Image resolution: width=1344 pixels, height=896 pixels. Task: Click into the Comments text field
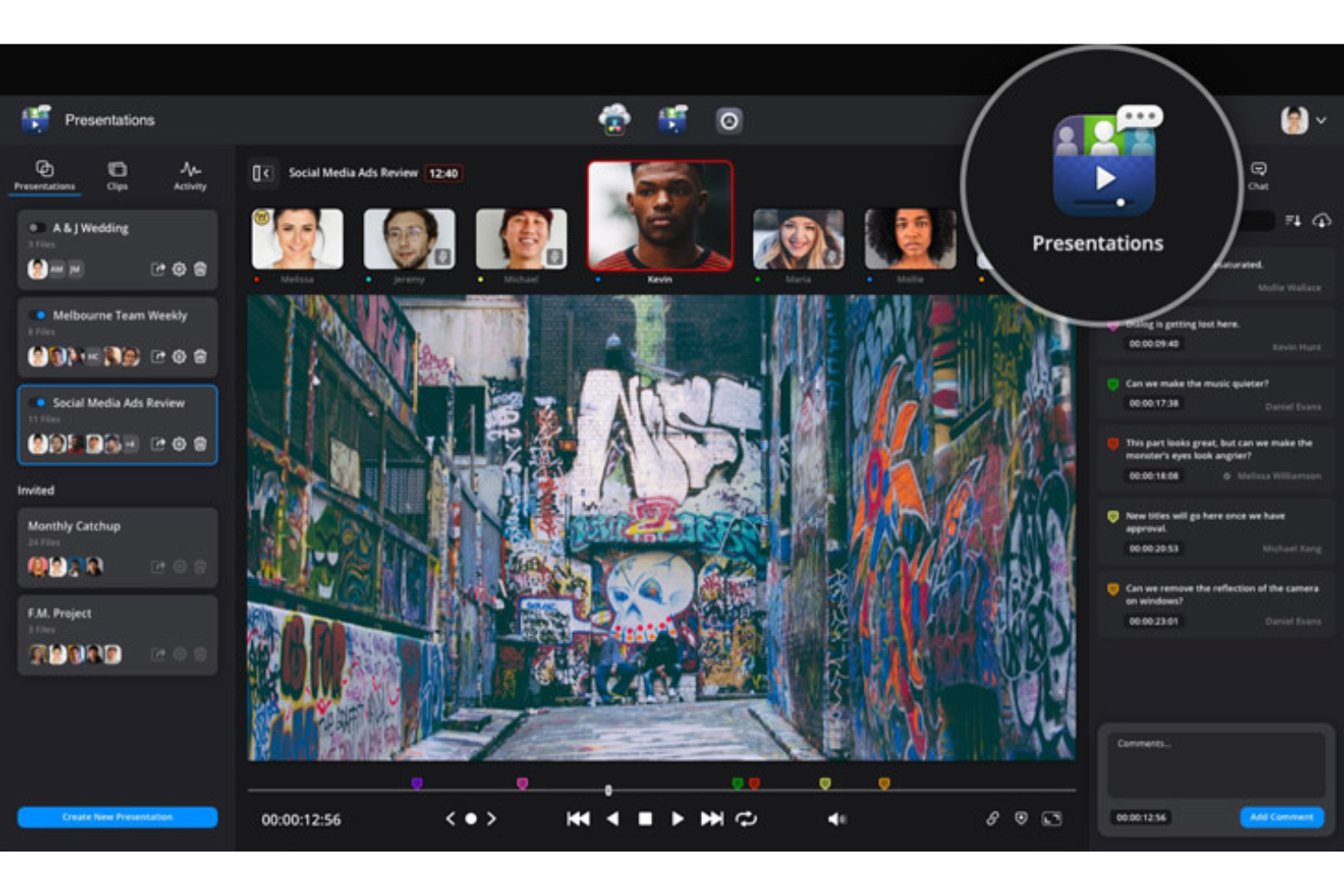pos(1215,764)
